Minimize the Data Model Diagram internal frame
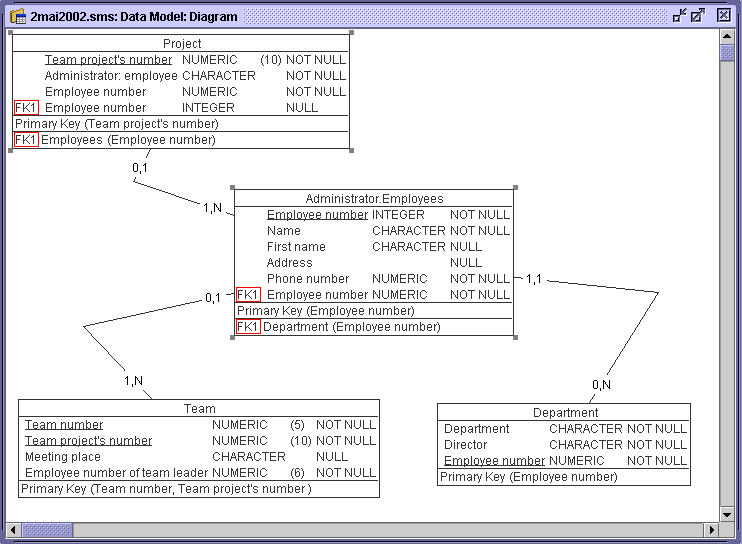Viewport: 742px width, 544px height. coord(680,15)
